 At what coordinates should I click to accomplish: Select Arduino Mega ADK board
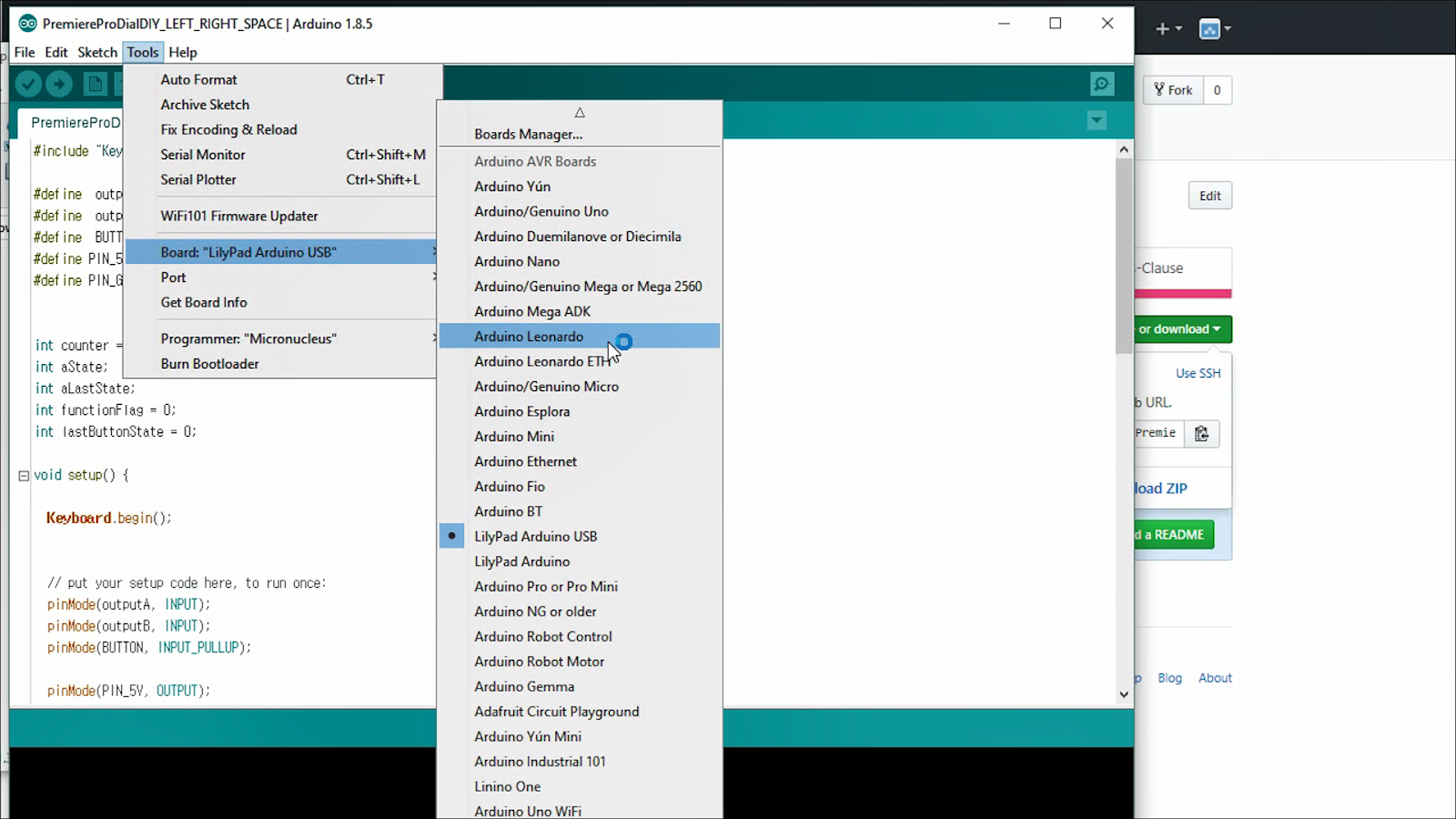click(580, 311)
